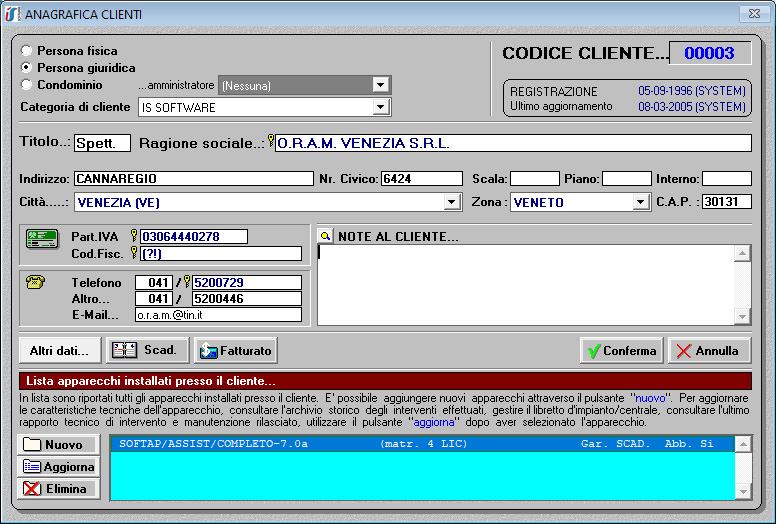Open the Fatturato invoicing button

pos(235,350)
